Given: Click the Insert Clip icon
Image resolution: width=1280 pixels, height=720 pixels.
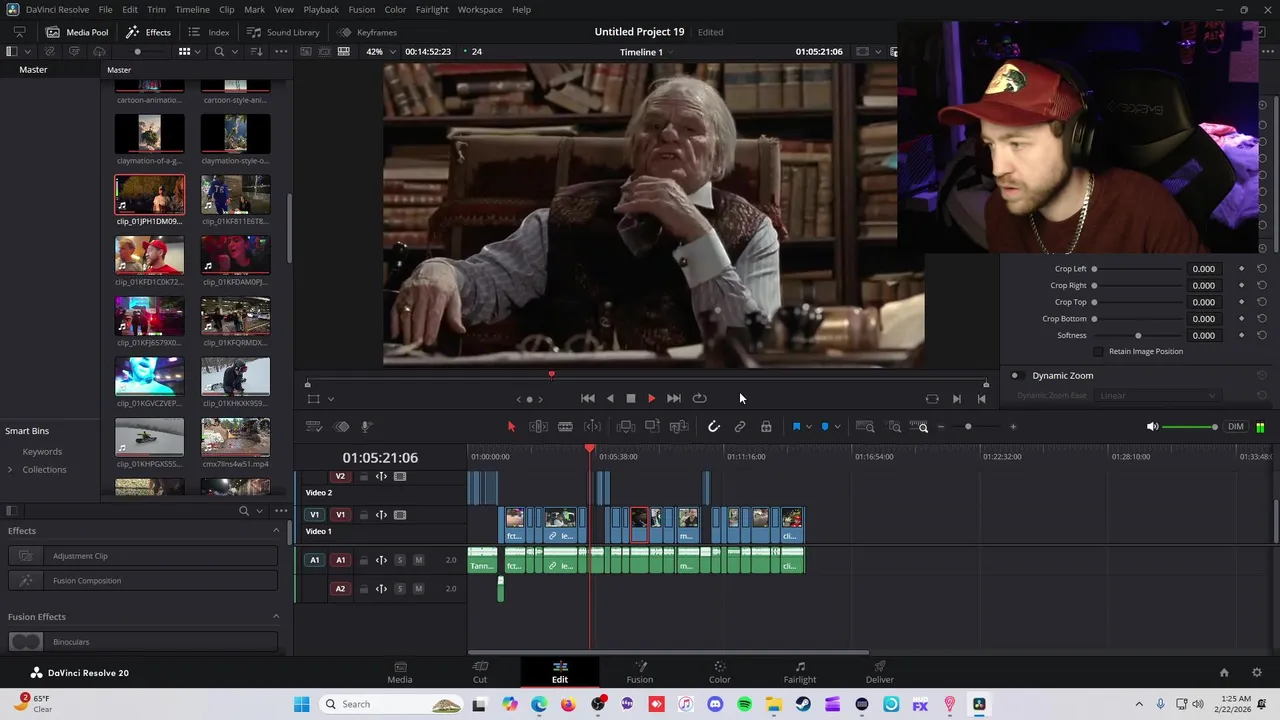Looking at the screenshot, I should [626, 427].
